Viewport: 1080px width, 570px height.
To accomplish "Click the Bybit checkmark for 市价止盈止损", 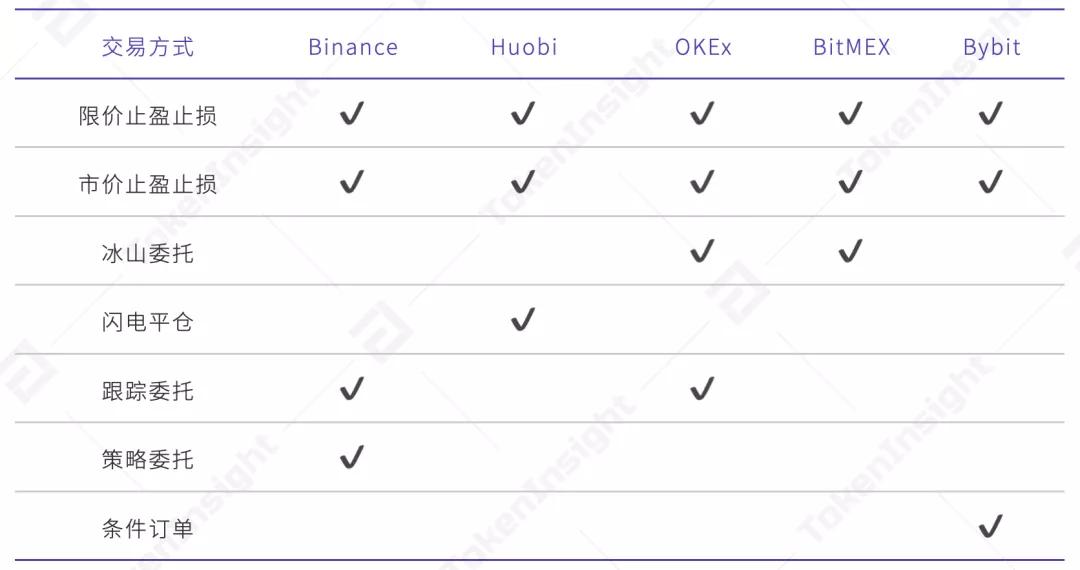I will click(990, 183).
